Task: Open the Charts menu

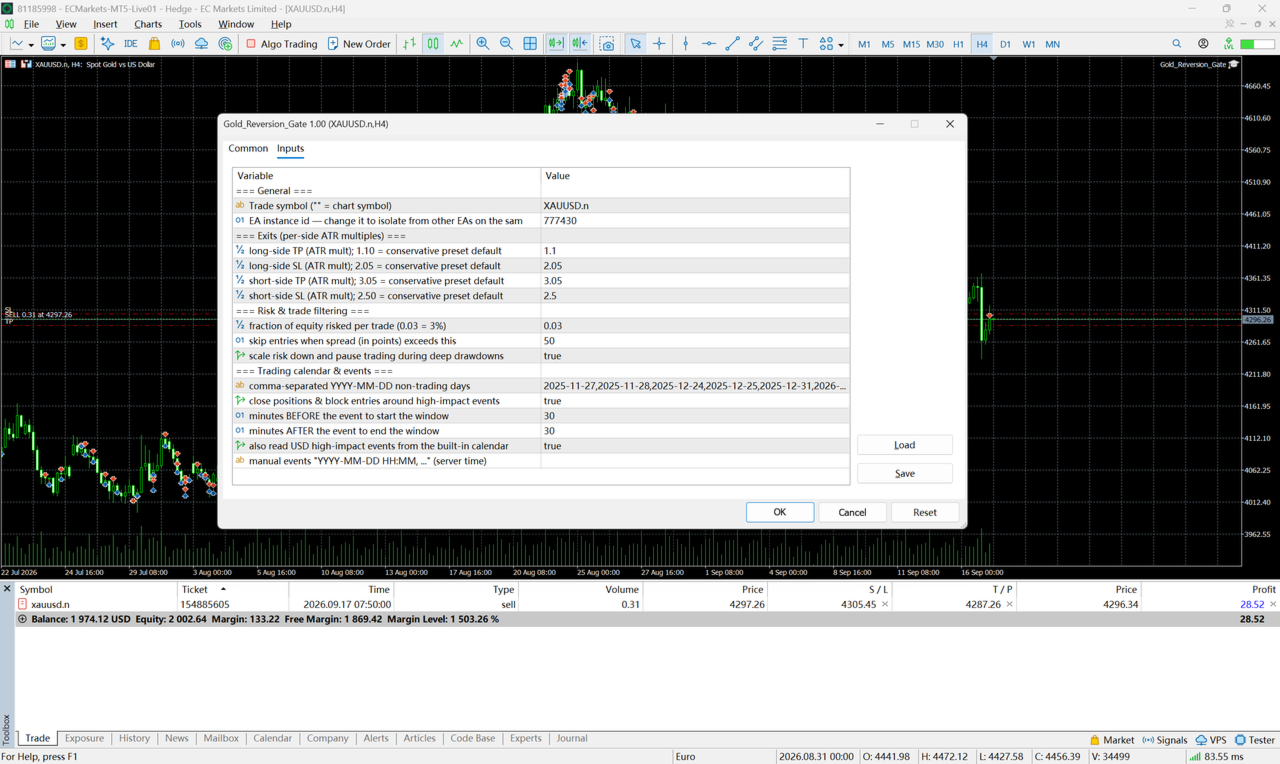Action: click(148, 24)
